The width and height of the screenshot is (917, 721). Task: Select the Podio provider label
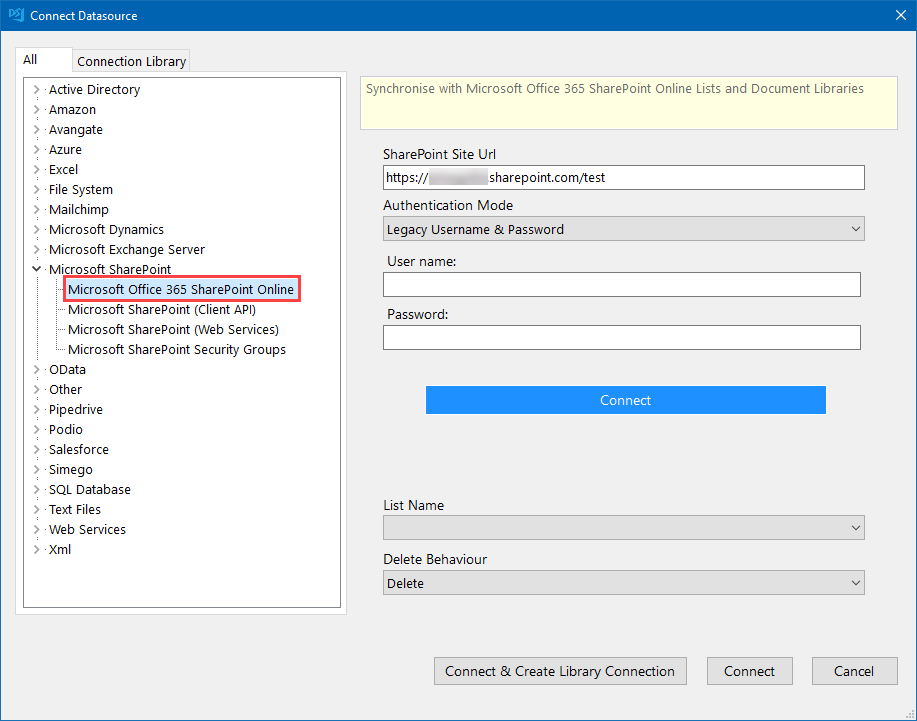[x=66, y=429]
